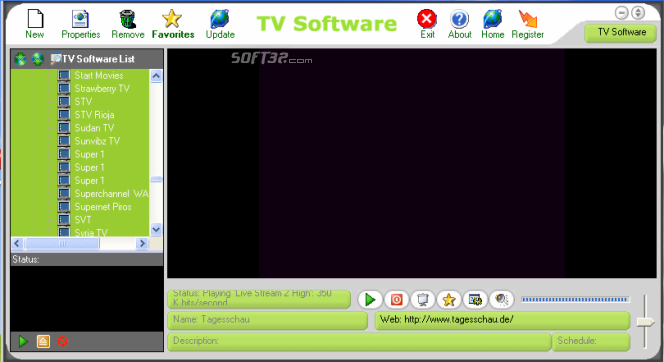Image resolution: width=664 pixels, height=362 pixels.
Task: Click round star add-to-favorites button
Action: click(449, 300)
